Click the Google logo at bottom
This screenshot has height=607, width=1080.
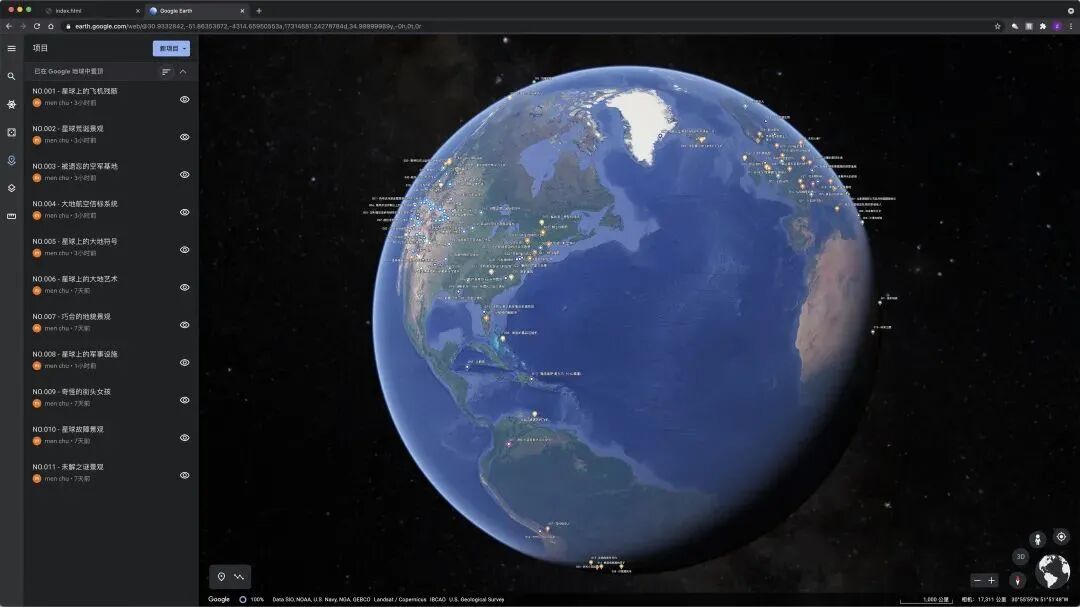[x=219, y=599]
